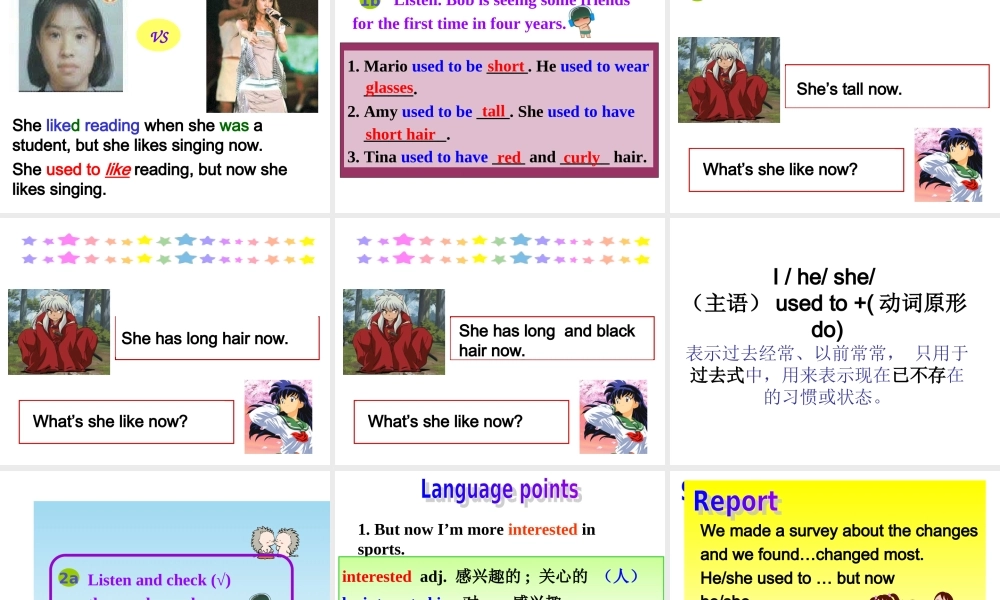Select the 'Language points' slide title
The height and width of the screenshot is (600, 1000).
click(500, 490)
